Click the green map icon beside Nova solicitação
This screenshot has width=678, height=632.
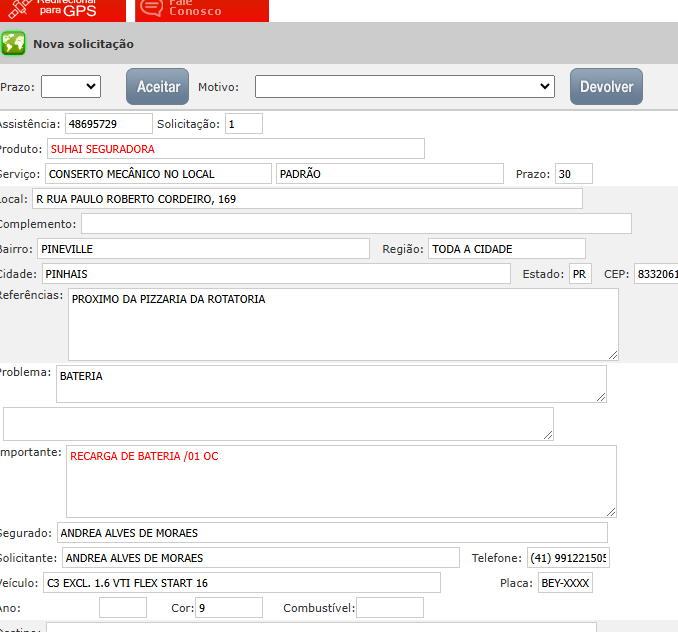(13, 44)
